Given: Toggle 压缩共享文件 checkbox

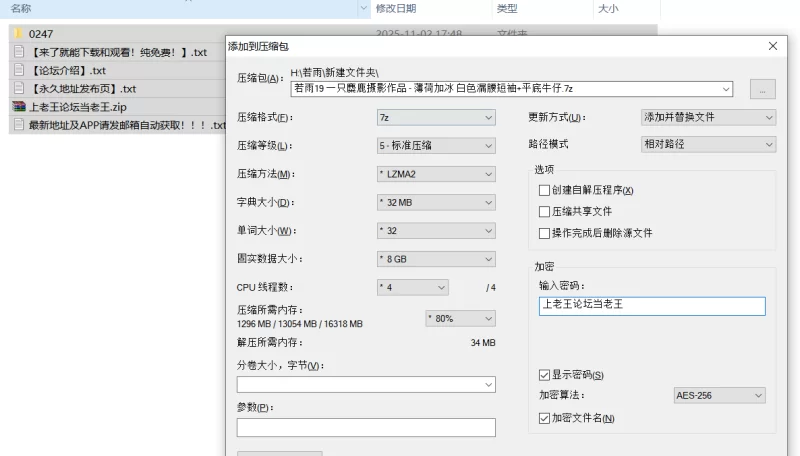Looking at the screenshot, I should [544, 211].
